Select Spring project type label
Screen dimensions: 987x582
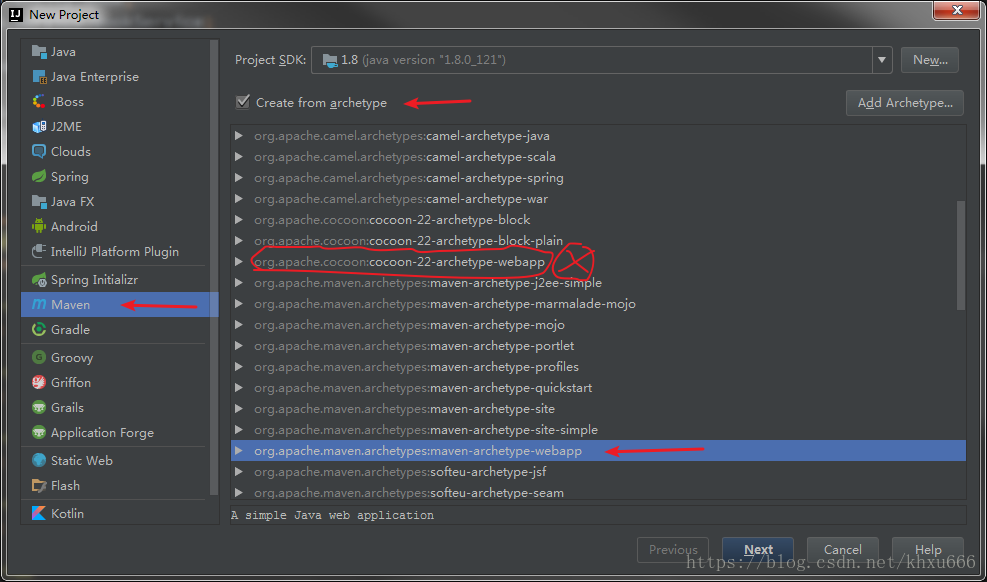tap(69, 177)
